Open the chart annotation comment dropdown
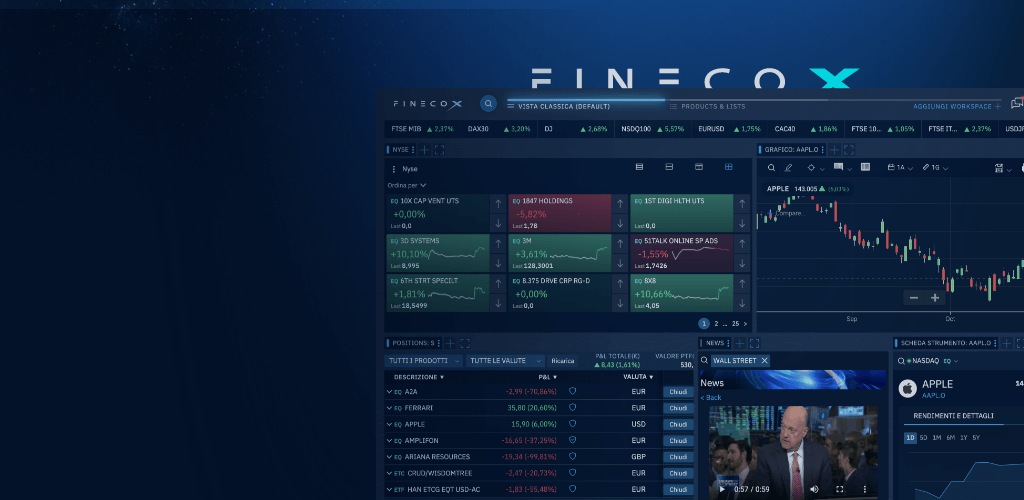 coord(842,168)
